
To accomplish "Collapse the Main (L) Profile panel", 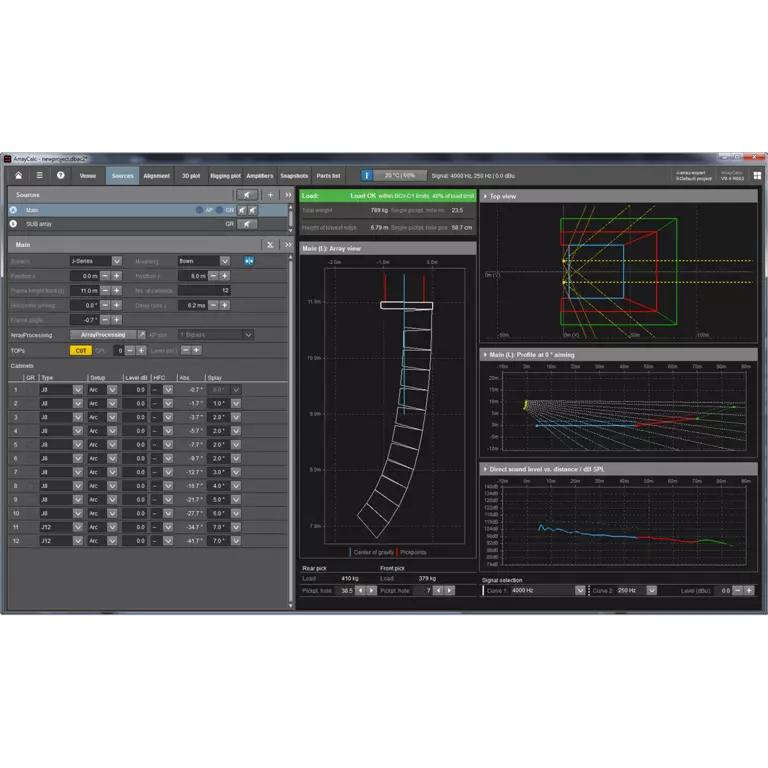I will (485, 355).
